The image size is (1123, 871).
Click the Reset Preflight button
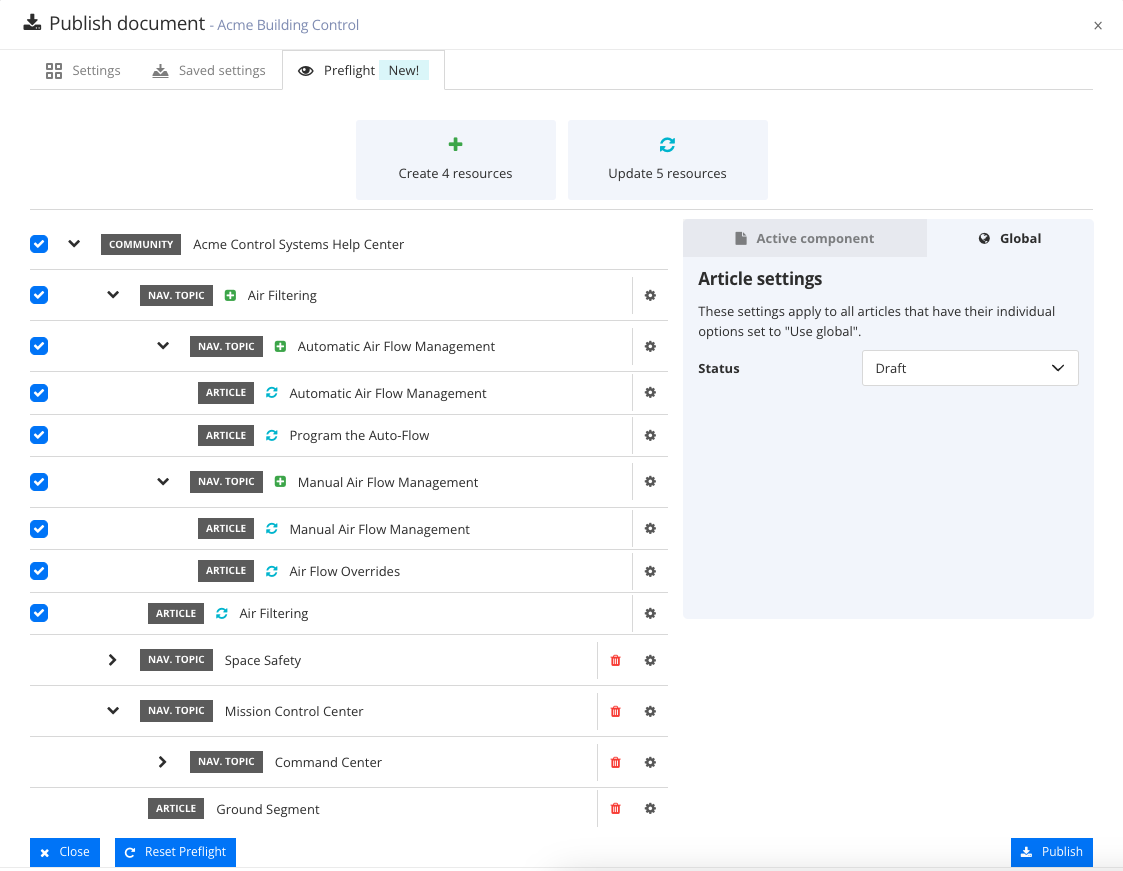point(175,852)
